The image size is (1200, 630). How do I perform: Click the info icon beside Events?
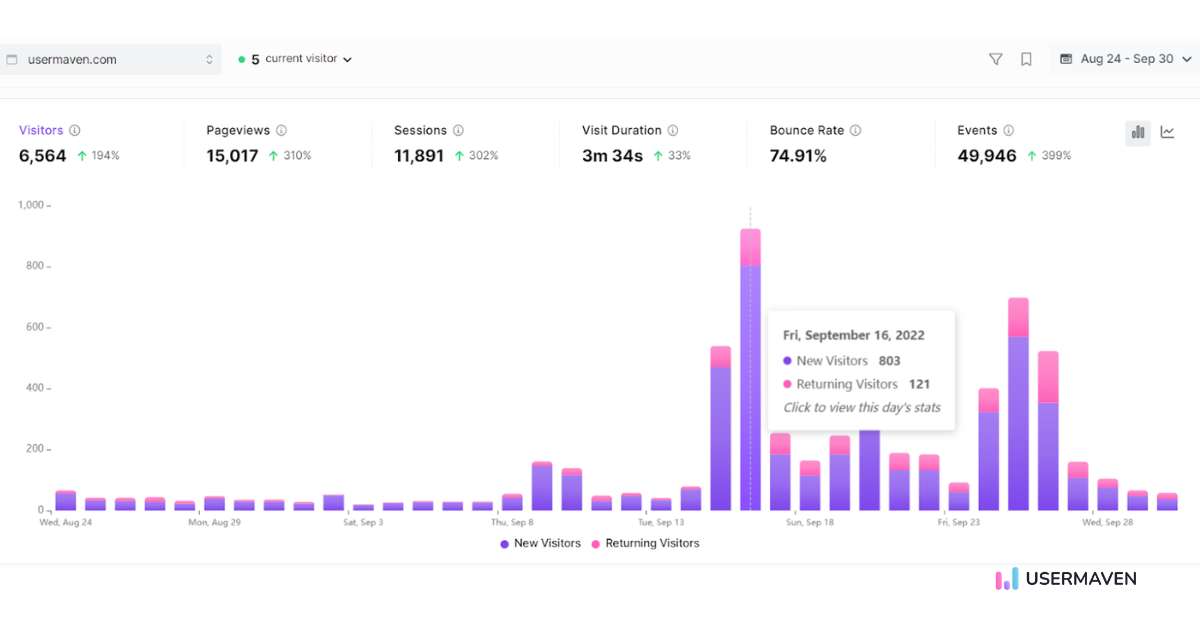(x=1008, y=131)
